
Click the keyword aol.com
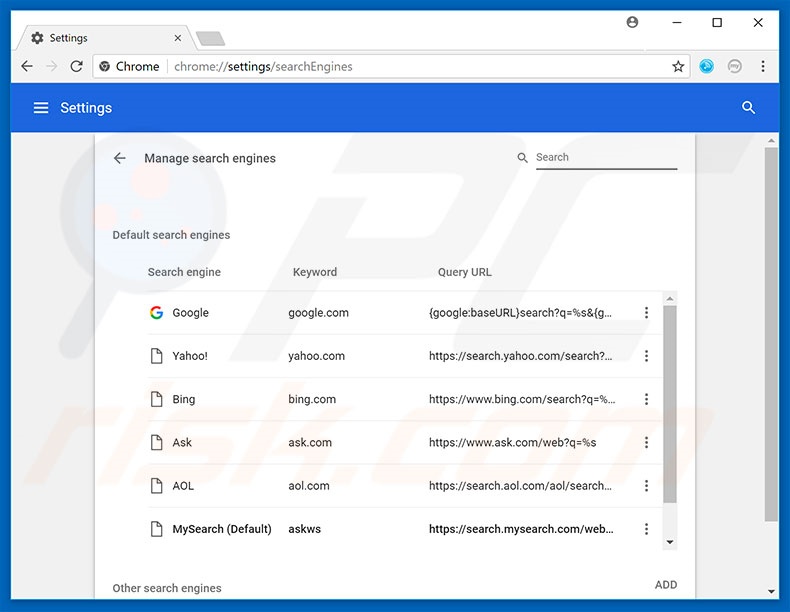click(309, 486)
